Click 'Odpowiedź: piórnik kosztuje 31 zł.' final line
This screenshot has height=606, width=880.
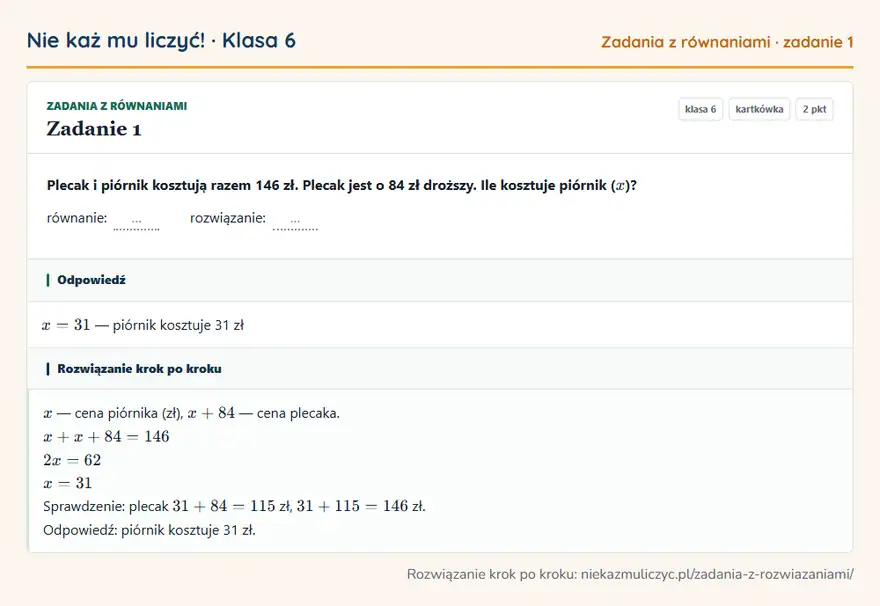(x=149, y=530)
